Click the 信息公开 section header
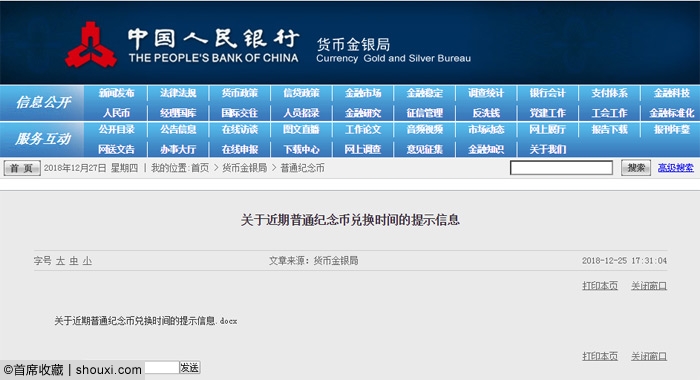This screenshot has height=380, width=700. [43, 103]
